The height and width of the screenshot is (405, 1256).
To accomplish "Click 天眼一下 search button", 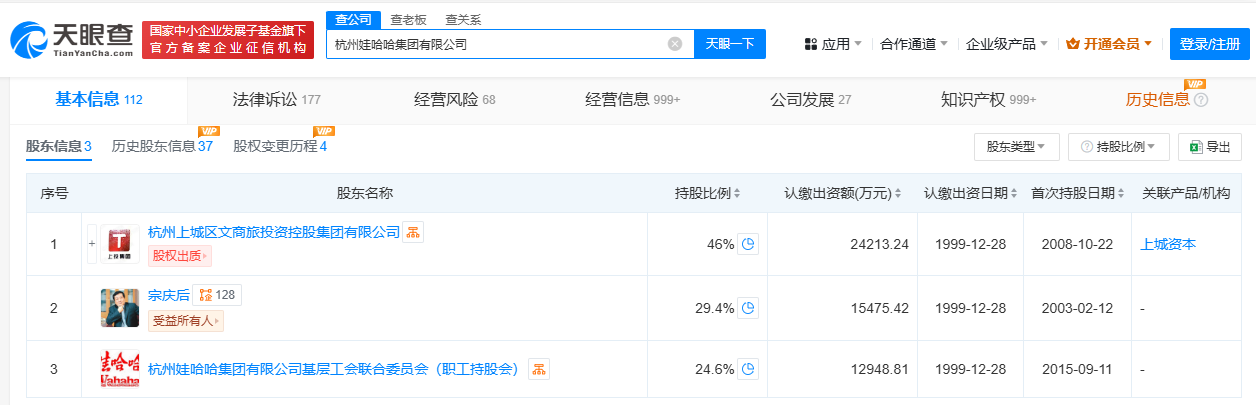I will coord(730,44).
